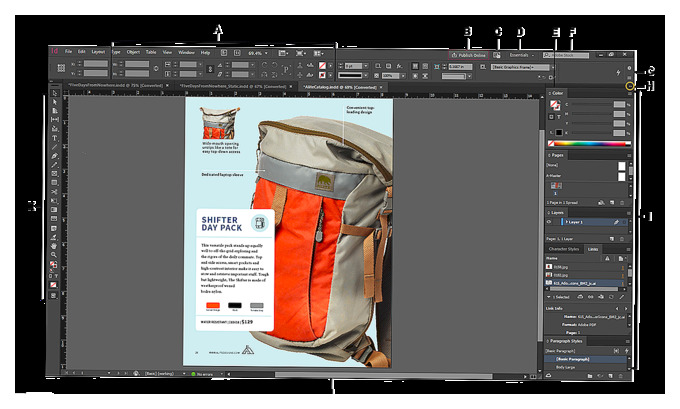Select the Scissors tool
This screenshot has width=680, height=409.
(x=55, y=192)
